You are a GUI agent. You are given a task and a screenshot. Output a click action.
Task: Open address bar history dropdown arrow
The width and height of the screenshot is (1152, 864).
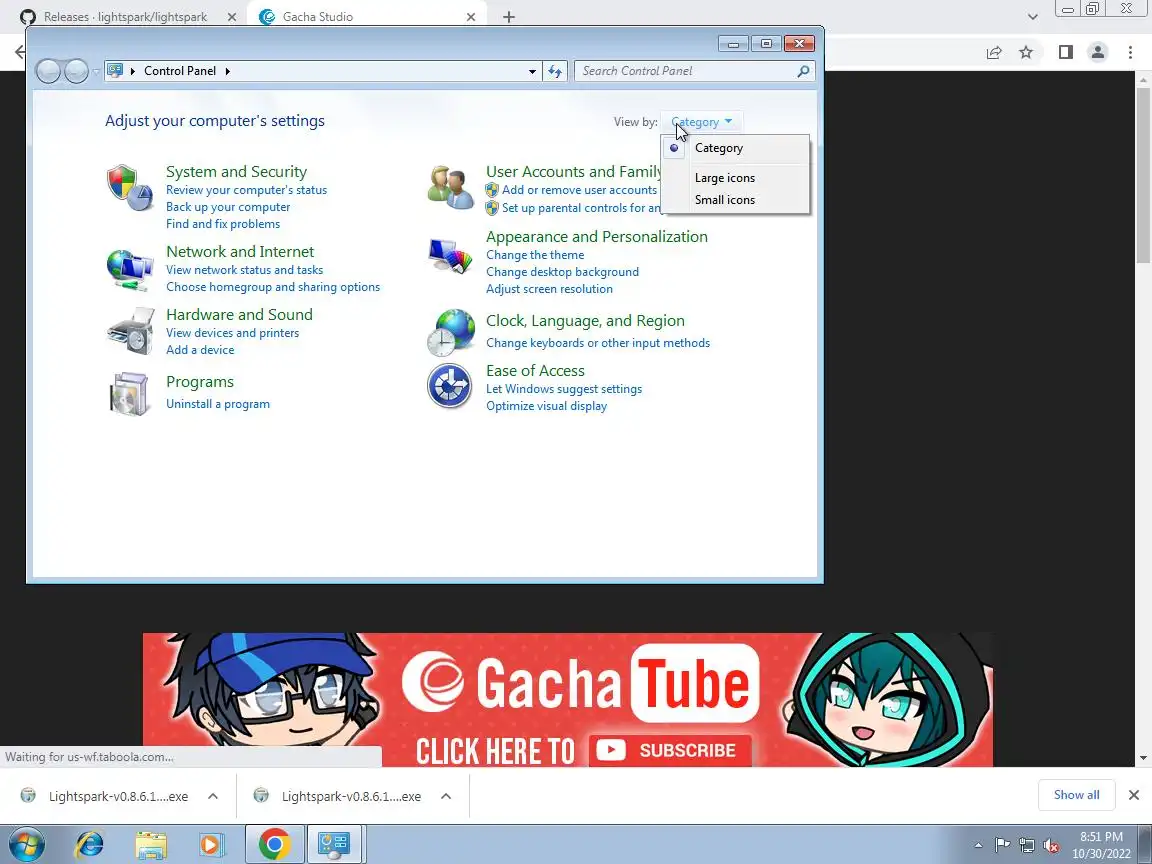pos(532,72)
